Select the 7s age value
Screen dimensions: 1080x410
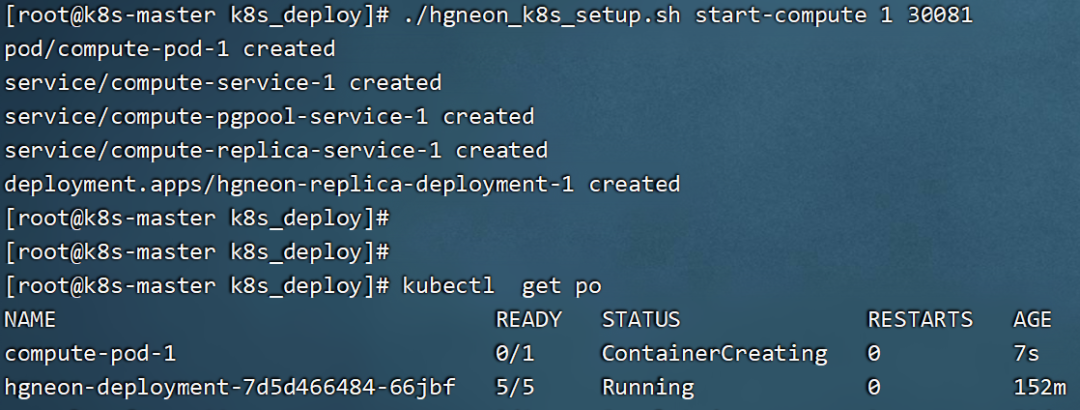point(1026,353)
